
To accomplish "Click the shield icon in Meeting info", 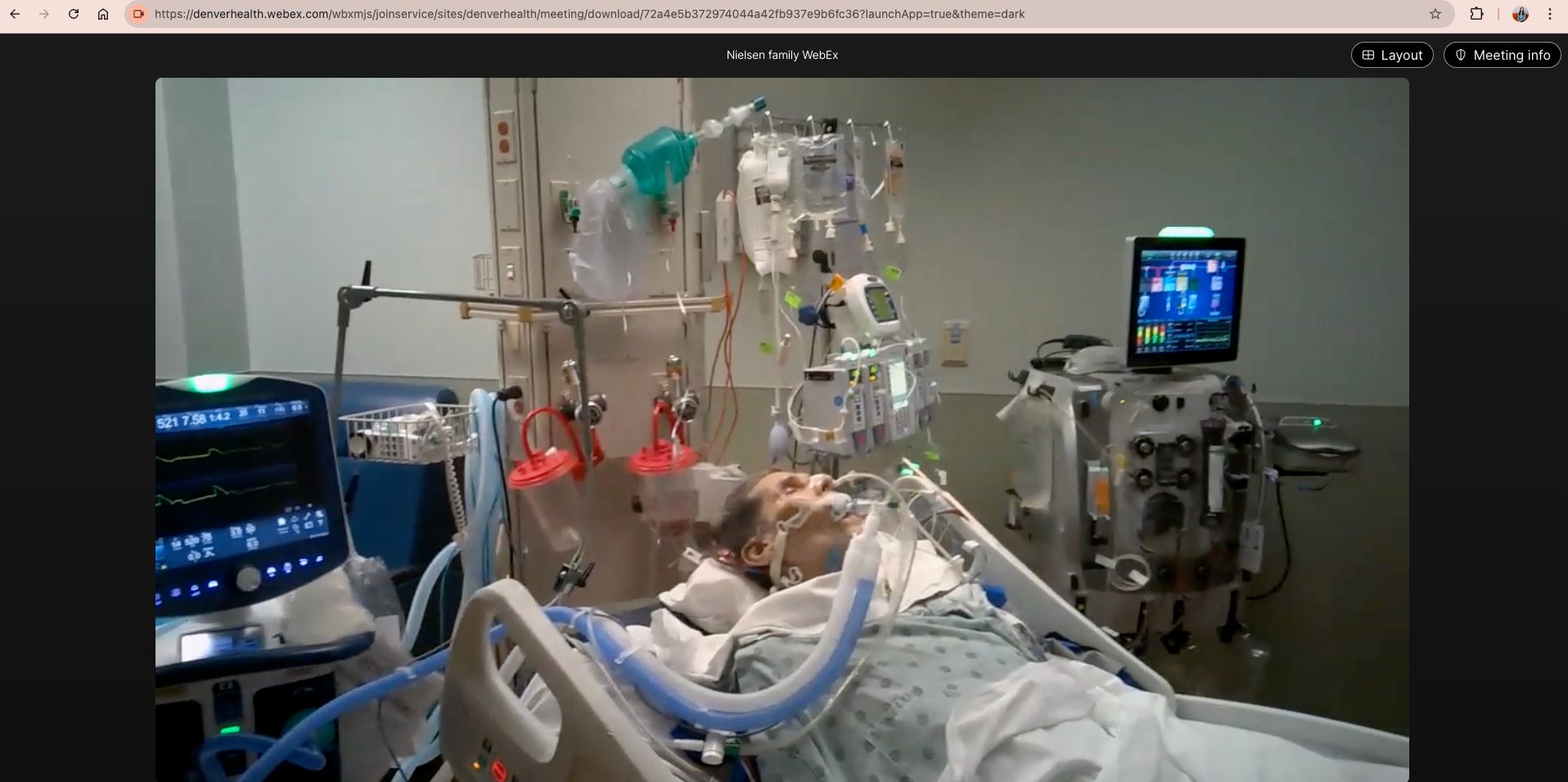I will point(1460,55).
